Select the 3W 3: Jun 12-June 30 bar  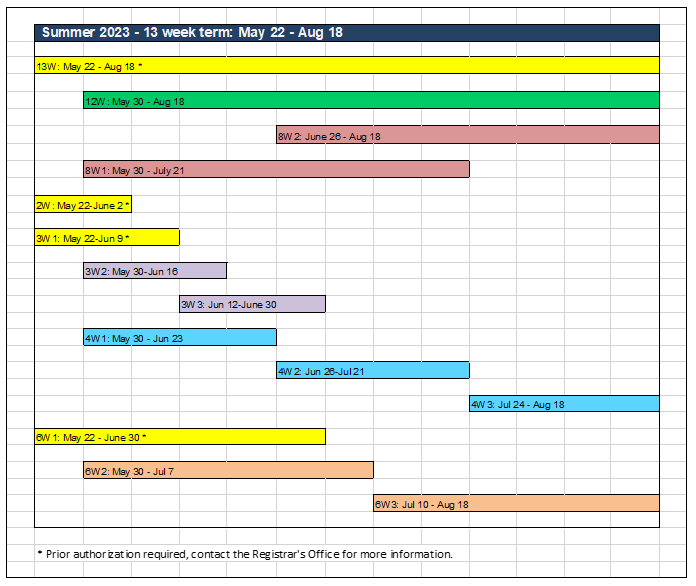(x=252, y=304)
